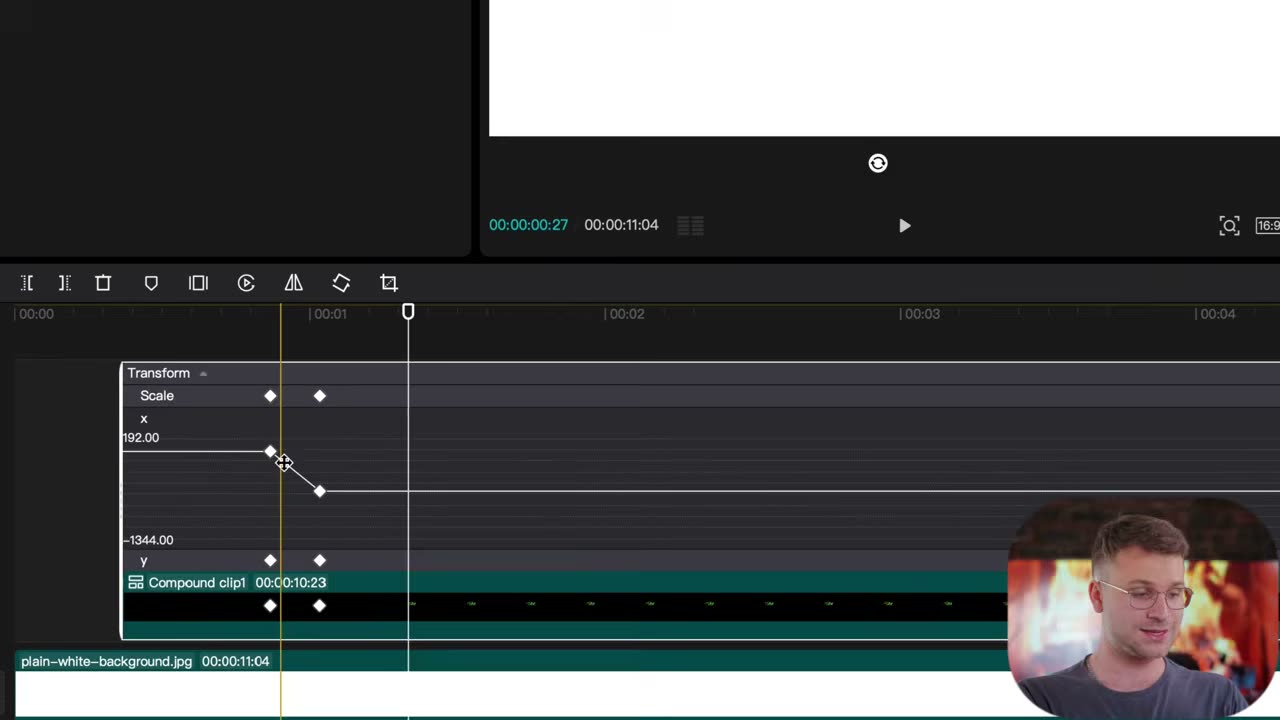Rotate the clip using the rotate icon
This screenshot has height=720, width=1280.
click(341, 283)
